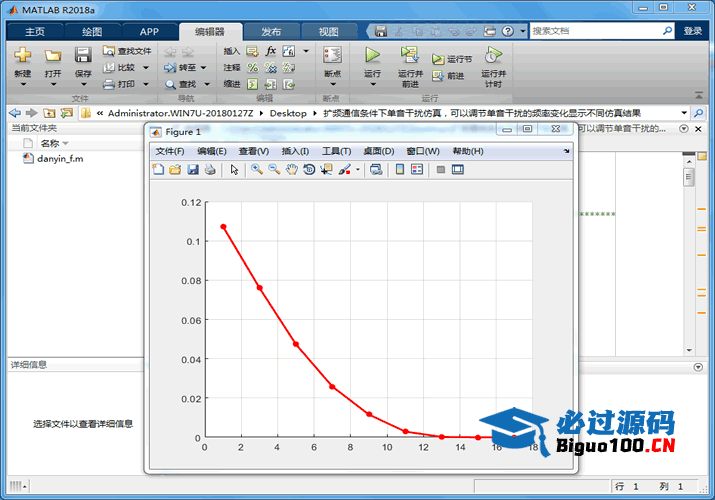Switch to the Plots (绘图) tab
This screenshot has height=500, width=715.
(92, 31)
